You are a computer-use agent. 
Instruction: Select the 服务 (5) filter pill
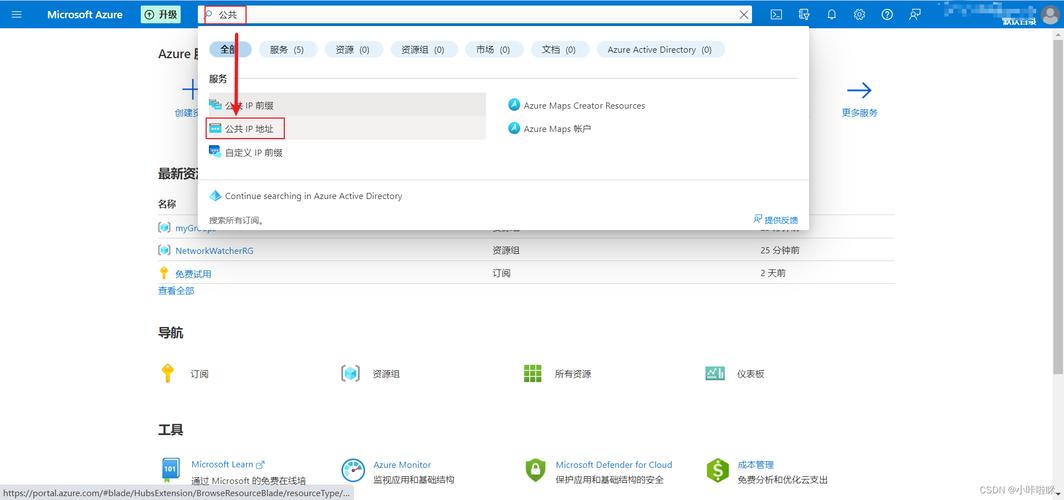(x=287, y=50)
